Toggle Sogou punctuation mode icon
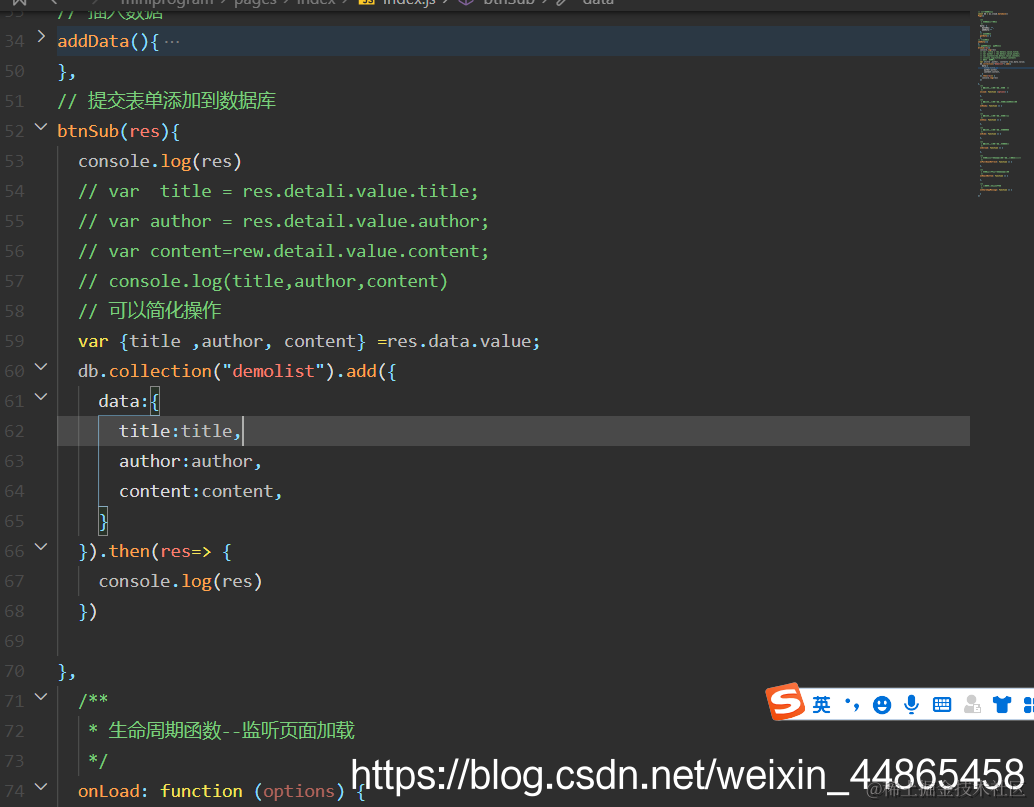1034x807 pixels. coord(852,705)
